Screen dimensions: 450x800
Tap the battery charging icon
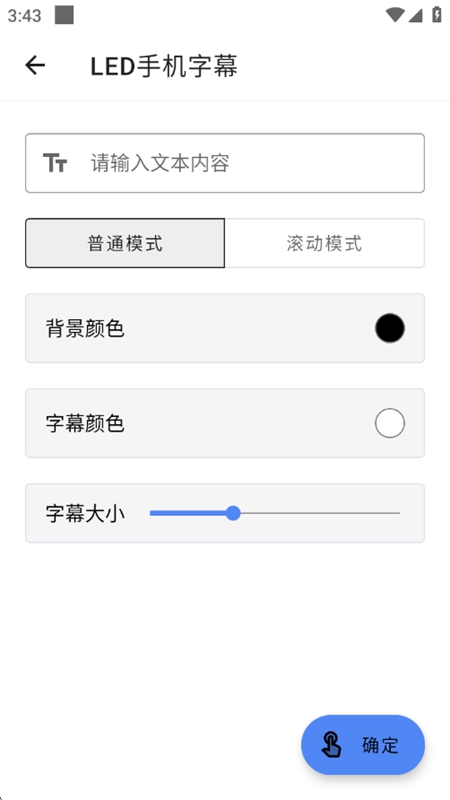click(x=437, y=14)
